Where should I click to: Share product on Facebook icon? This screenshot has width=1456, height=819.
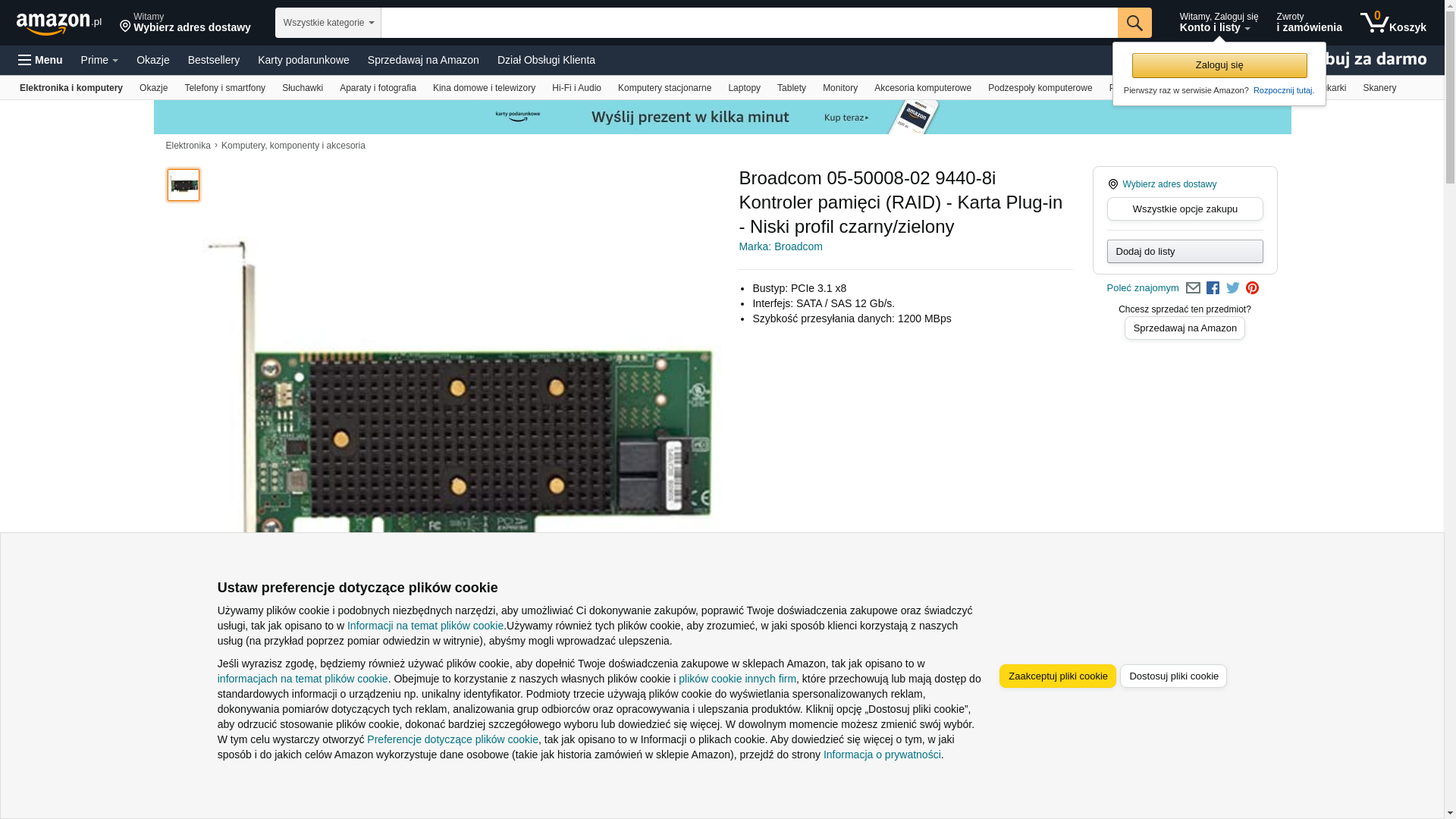click(1213, 288)
